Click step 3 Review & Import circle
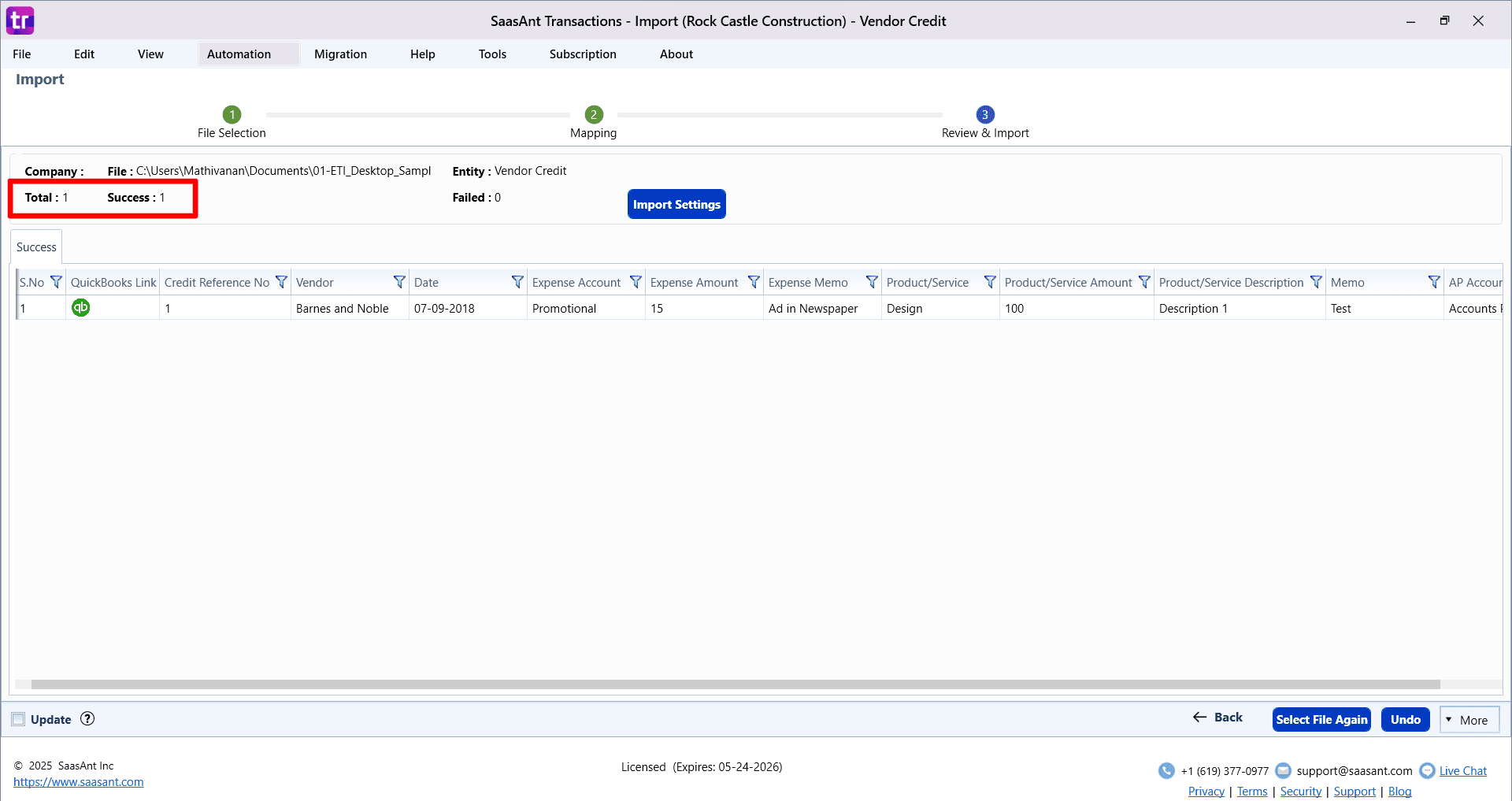The height and width of the screenshot is (801, 1512). (985, 114)
